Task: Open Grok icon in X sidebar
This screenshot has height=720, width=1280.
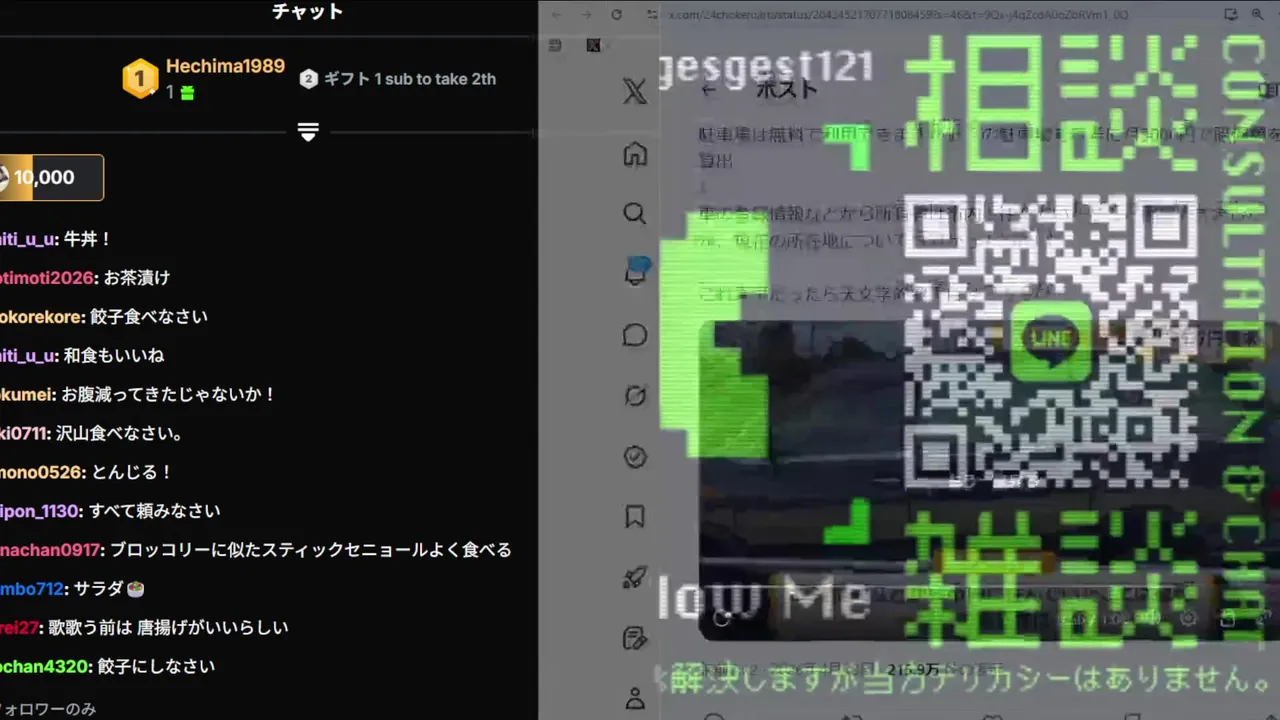Action: pyautogui.click(x=635, y=396)
